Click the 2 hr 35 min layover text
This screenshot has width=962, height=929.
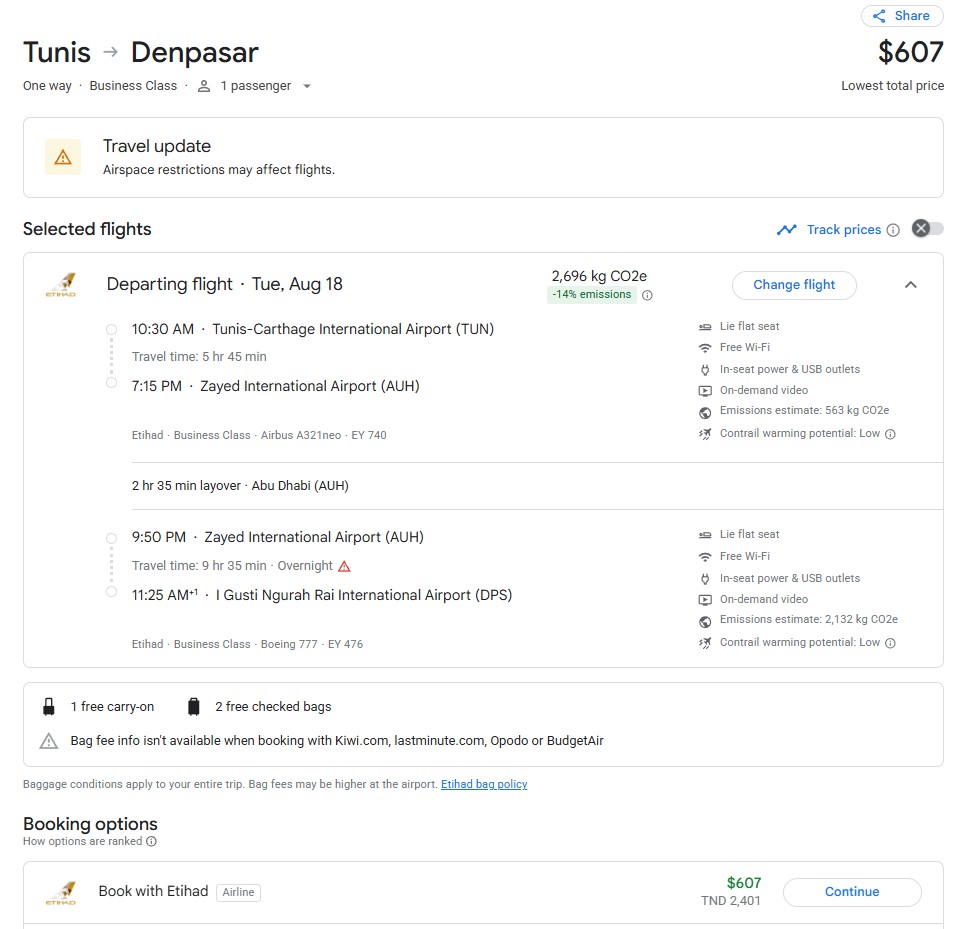tap(240, 485)
